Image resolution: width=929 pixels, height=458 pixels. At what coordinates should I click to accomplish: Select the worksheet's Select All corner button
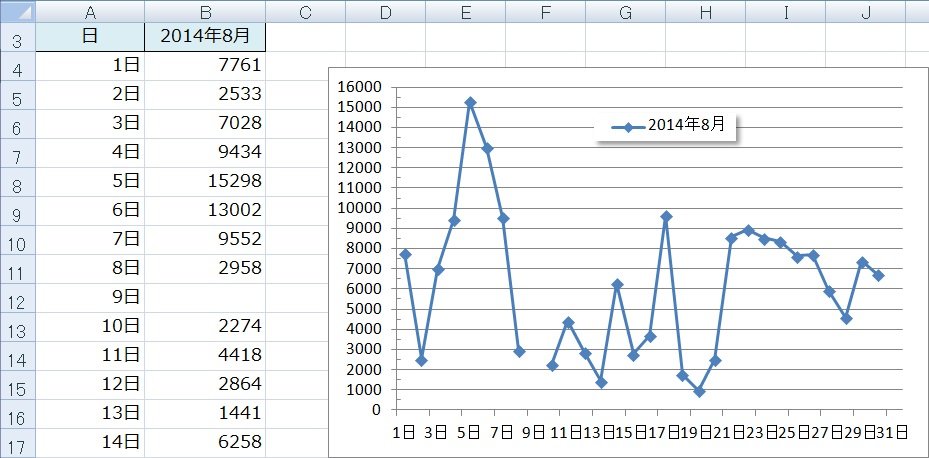click(18, 11)
